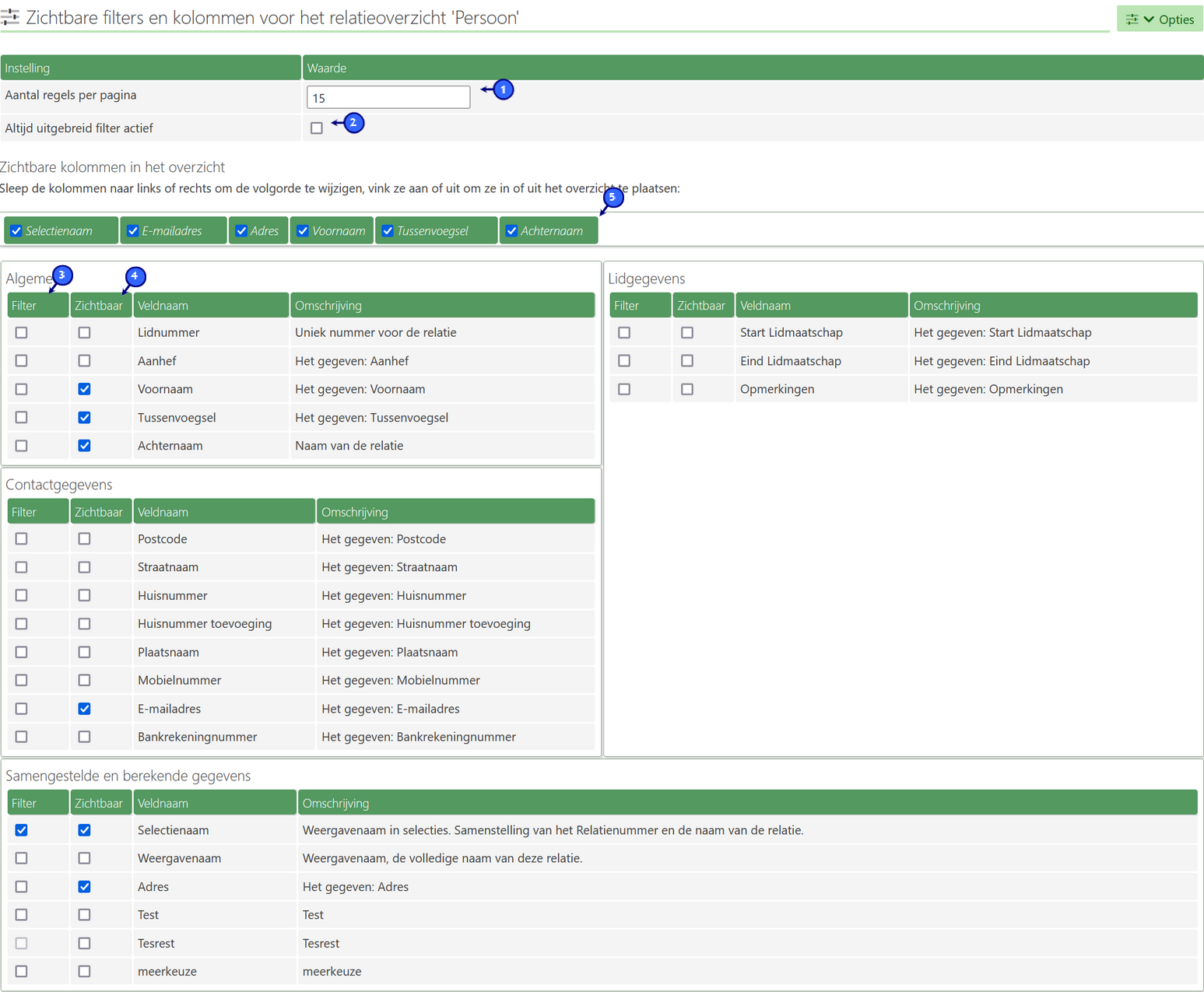Untick Zichtbaar for Selectienaam row

coord(84,830)
